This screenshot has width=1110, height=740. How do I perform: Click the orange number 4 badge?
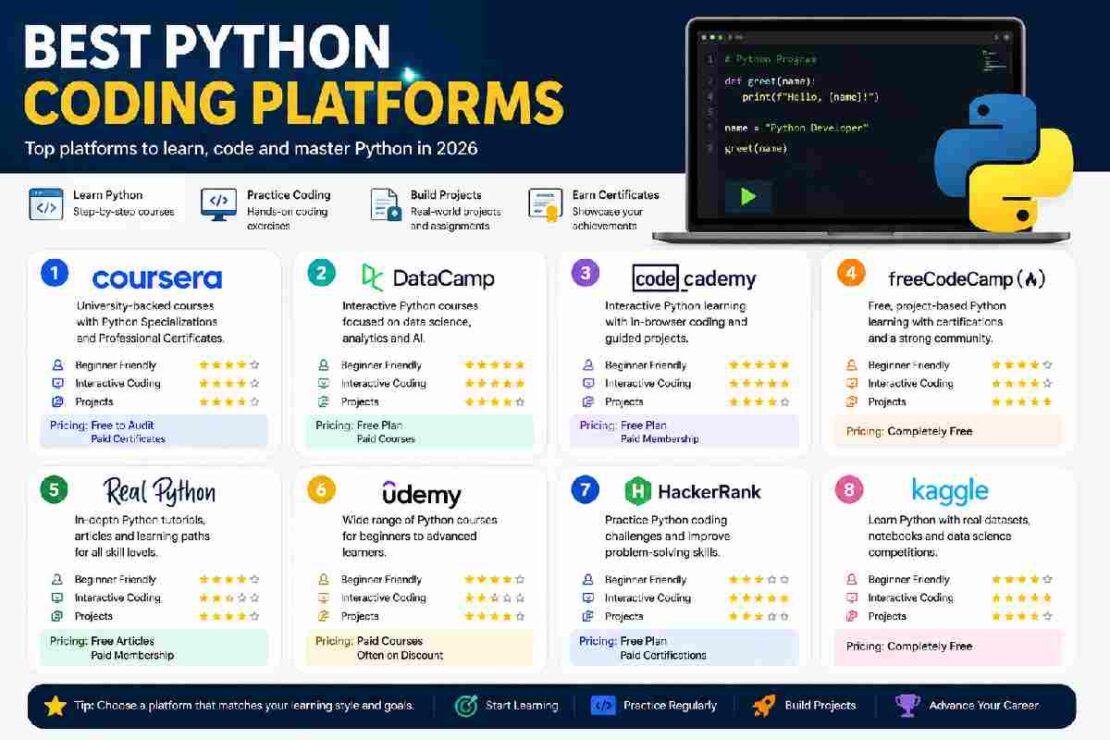click(850, 273)
